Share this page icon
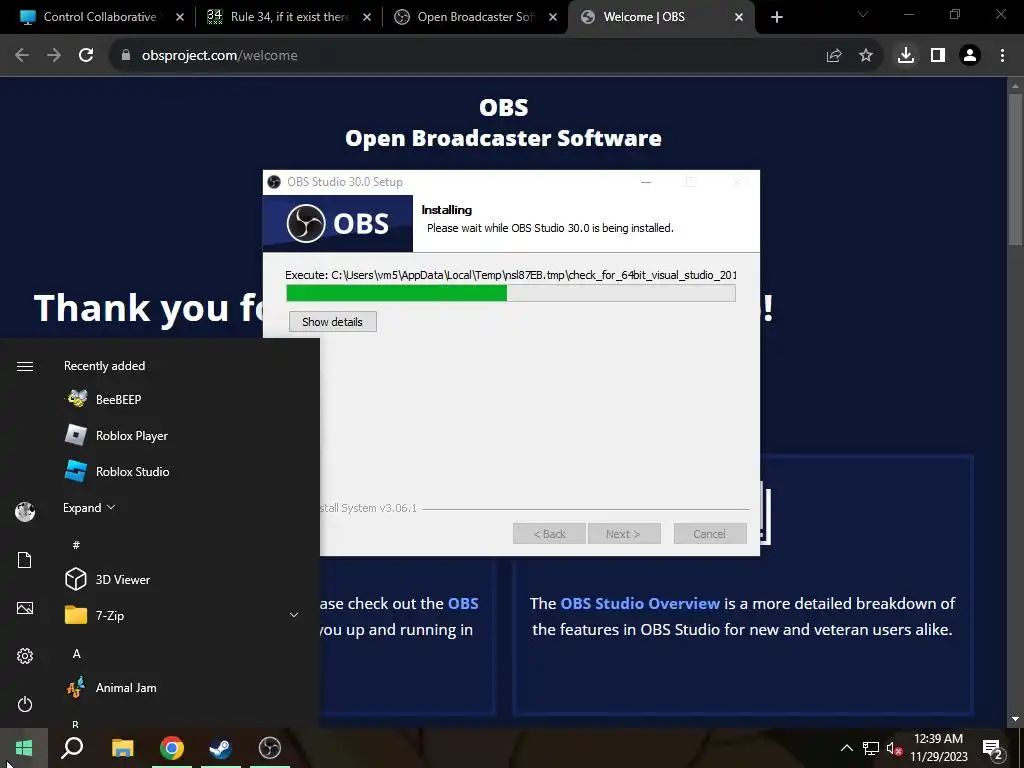1024x768 pixels. [834, 56]
